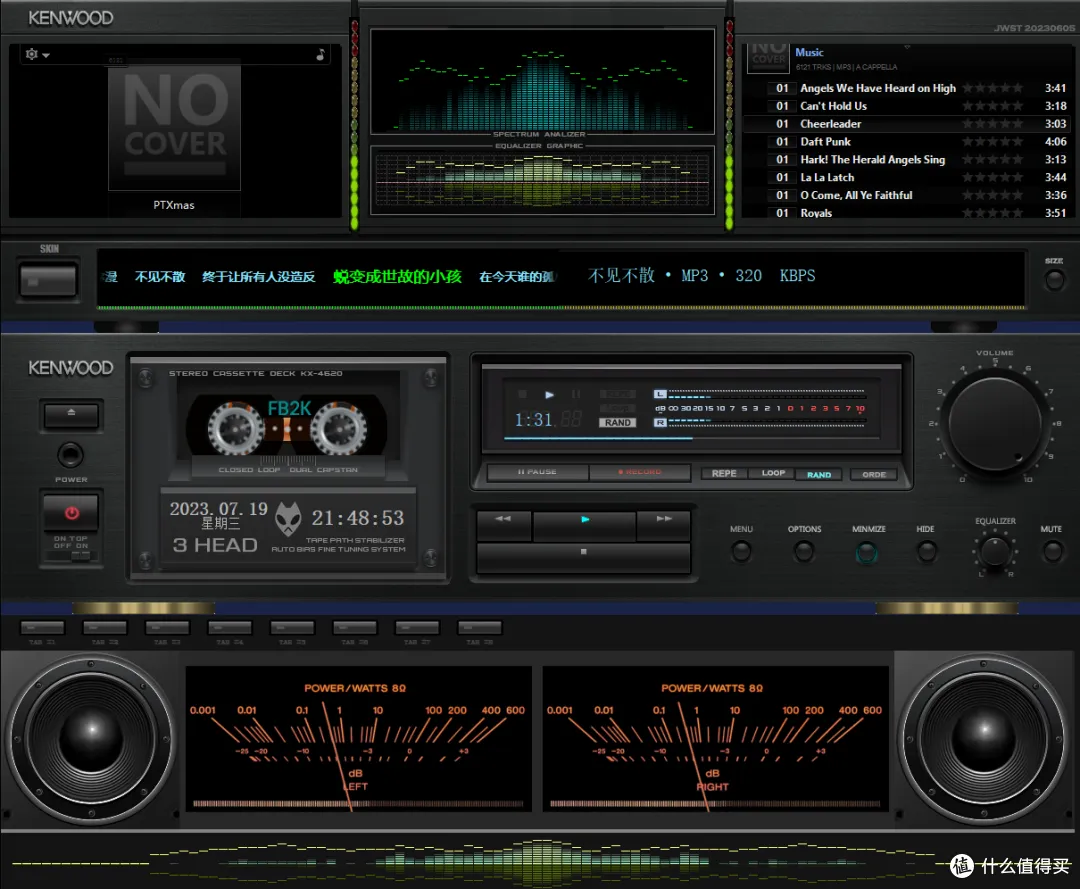The image size is (1080, 889).
Task: Switch to TAB 1 button
Action: point(43,627)
